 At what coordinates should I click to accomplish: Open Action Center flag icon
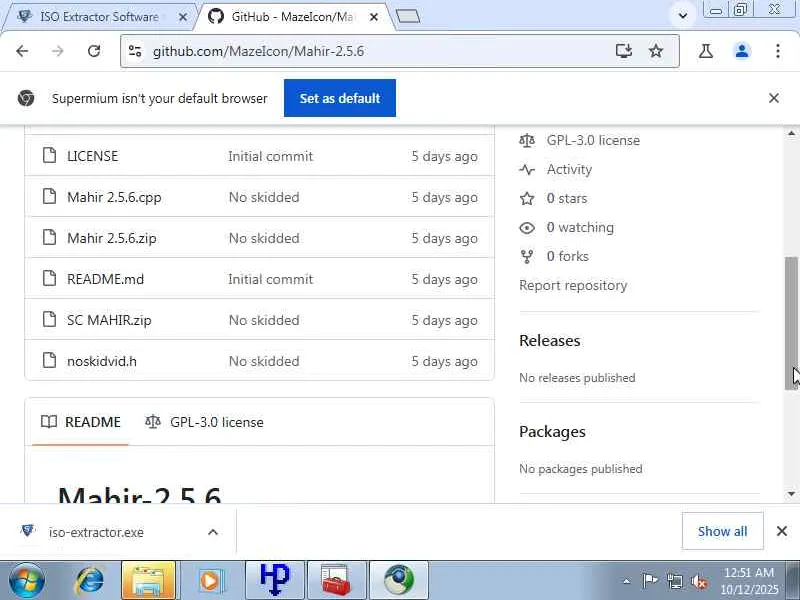pos(649,581)
